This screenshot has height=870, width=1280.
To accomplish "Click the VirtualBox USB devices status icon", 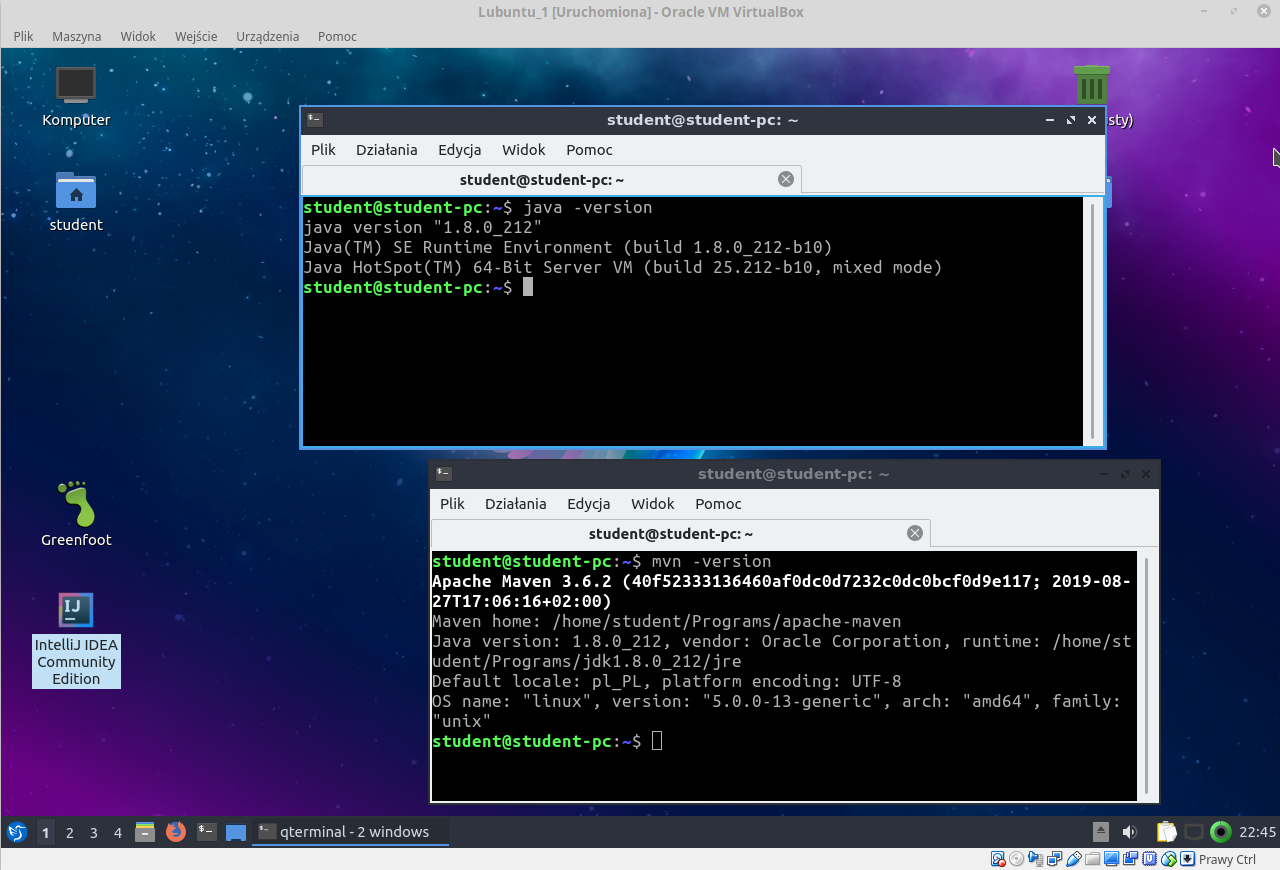I will [x=1074, y=859].
